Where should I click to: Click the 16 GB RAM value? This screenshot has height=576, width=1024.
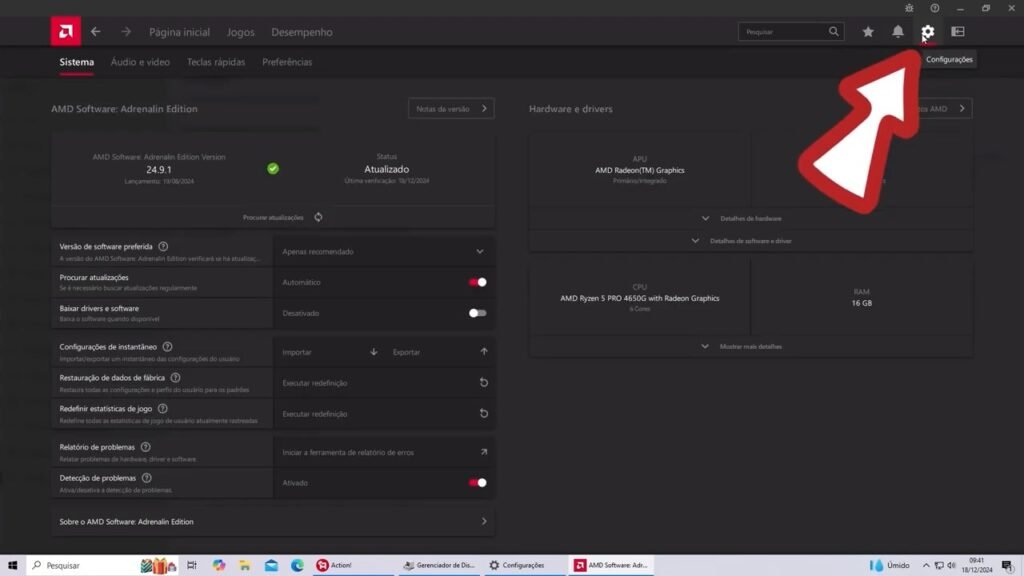[x=861, y=303]
